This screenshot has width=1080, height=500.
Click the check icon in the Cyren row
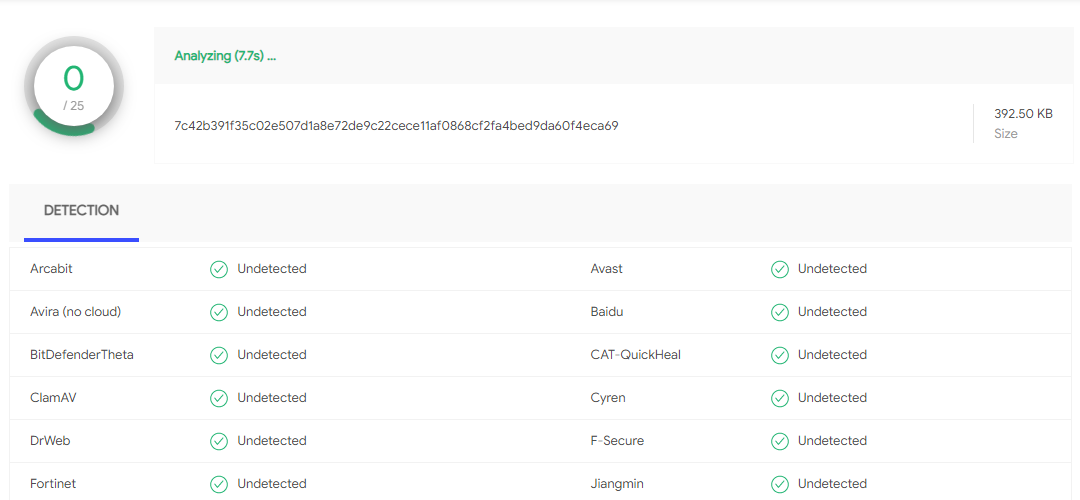(780, 398)
